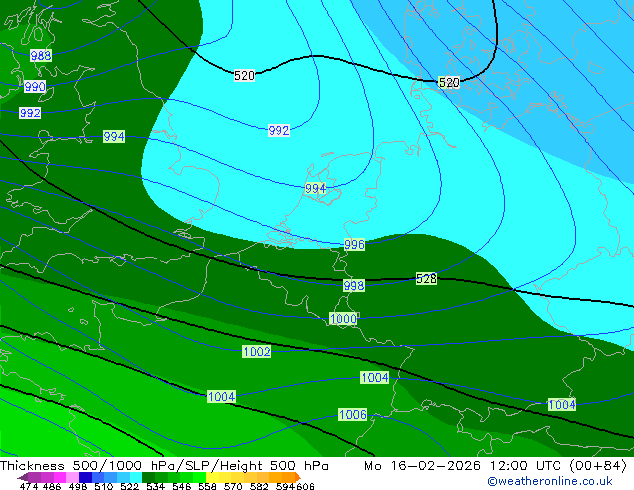Click the forecast time 'Mo 16-02-2026 12:00 UTC (00+84)'

pyautogui.click(x=495, y=466)
